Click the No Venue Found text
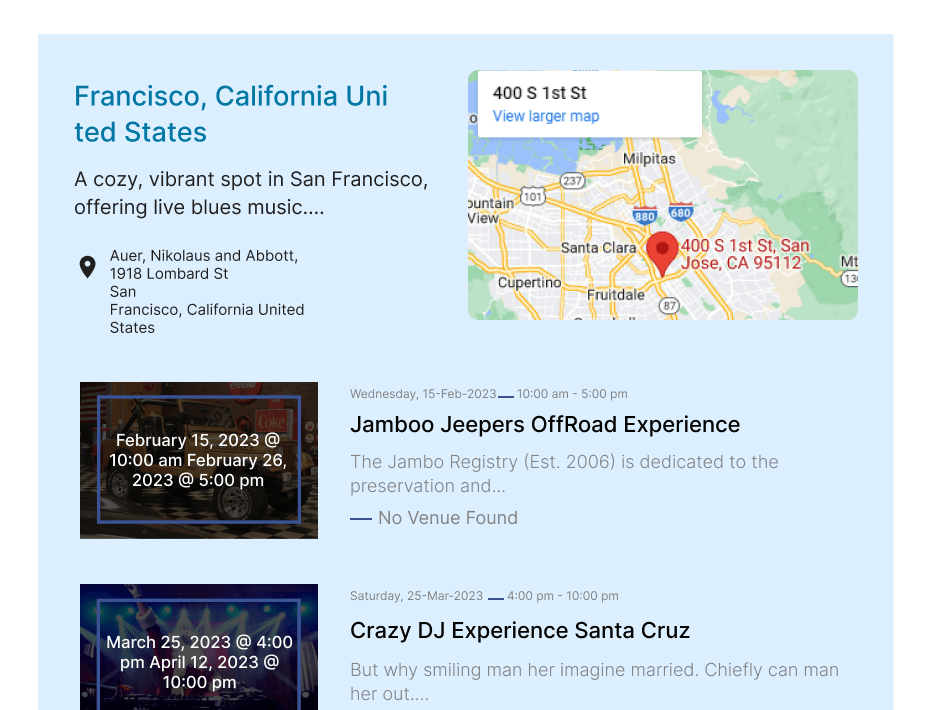 click(x=447, y=518)
